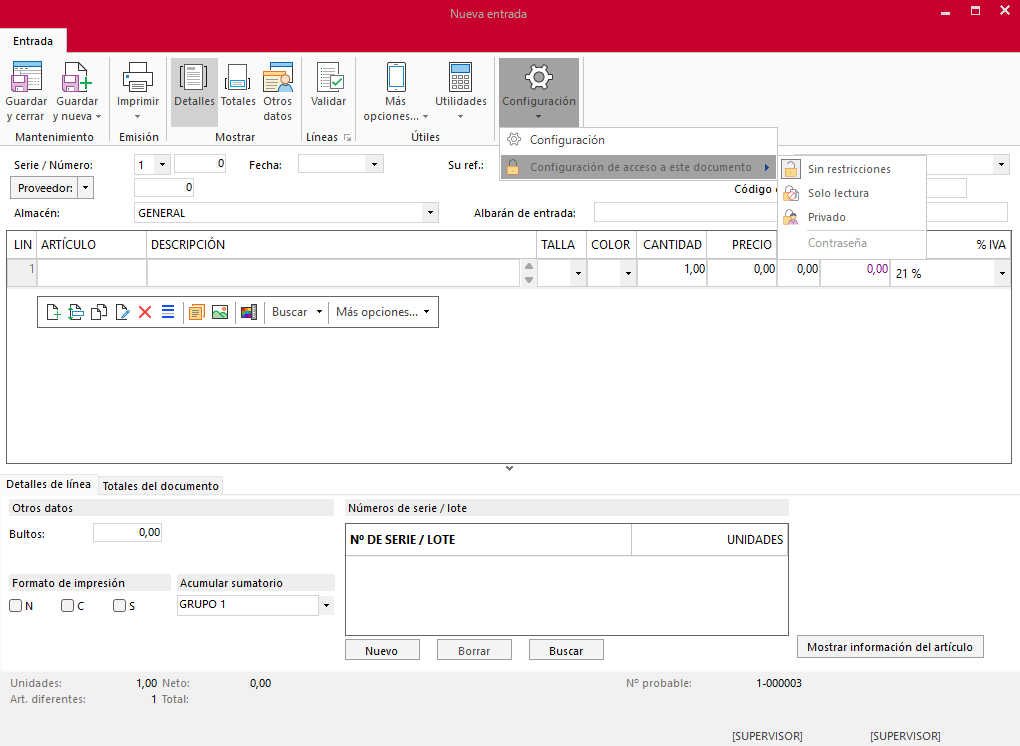This screenshot has width=1020, height=746.
Task: Click the Nuevo serial number button
Action: (382, 650)
